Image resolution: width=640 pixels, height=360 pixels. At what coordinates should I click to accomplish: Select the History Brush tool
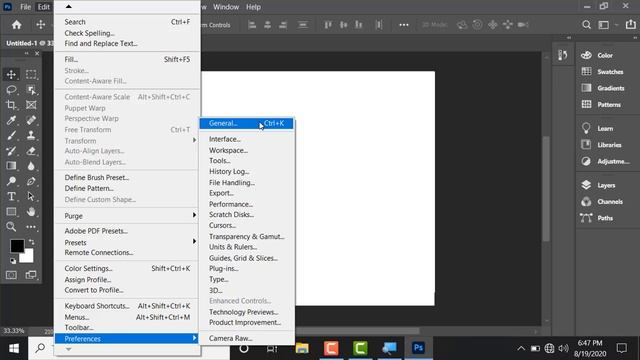(11, 151)
